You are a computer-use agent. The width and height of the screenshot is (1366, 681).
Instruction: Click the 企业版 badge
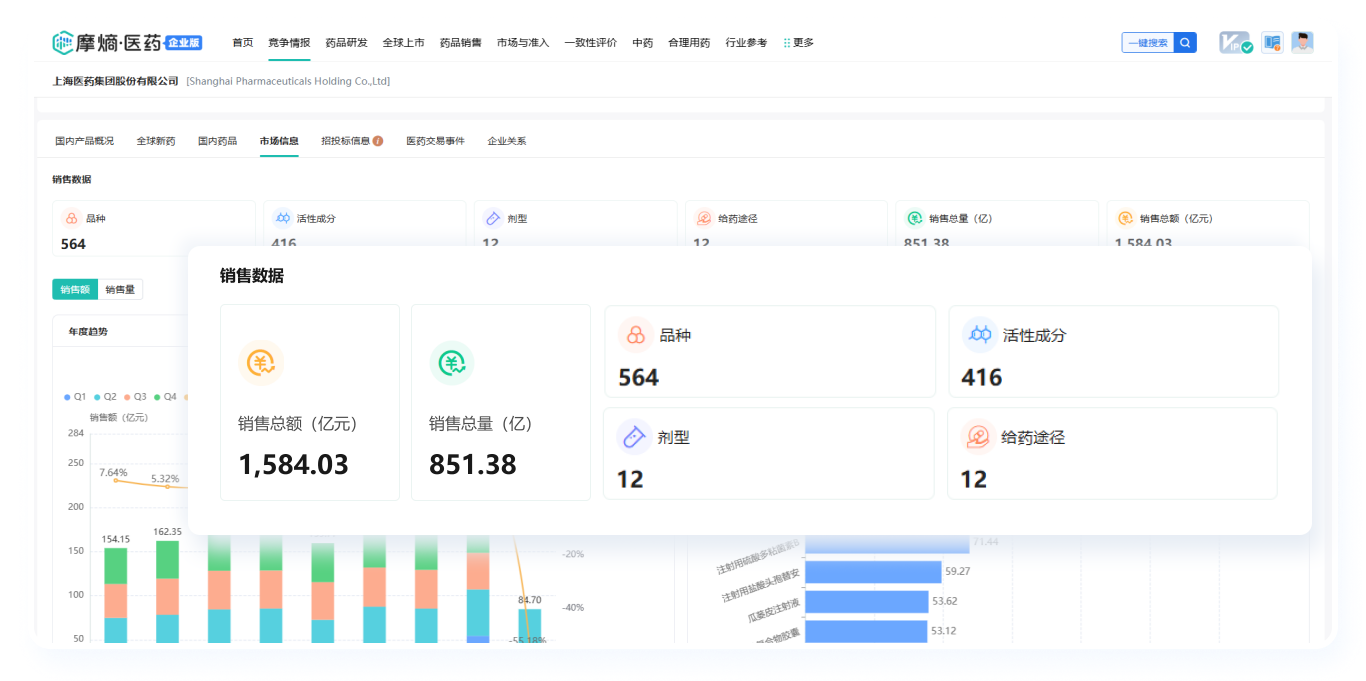(x=184, y=43)
